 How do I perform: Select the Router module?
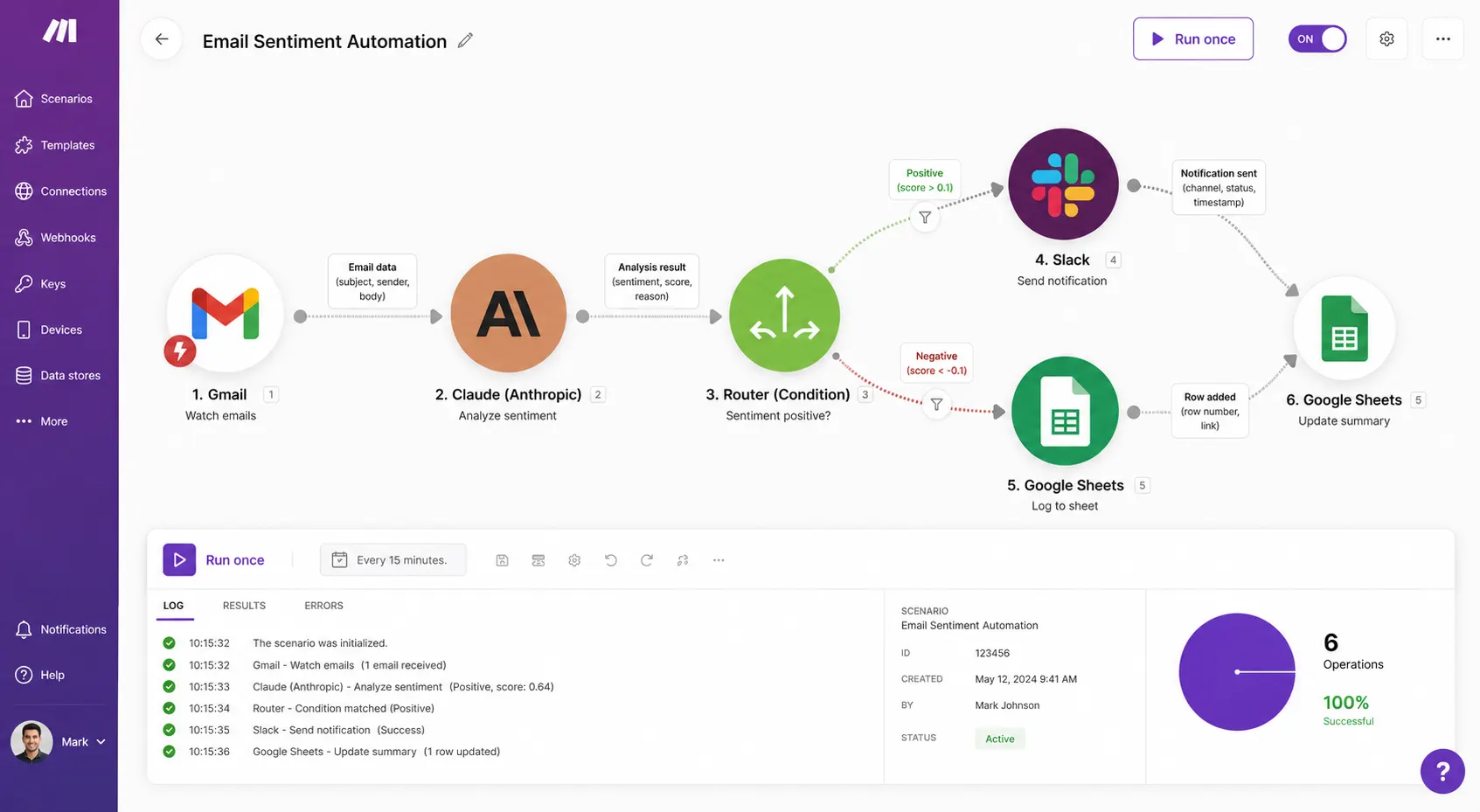tap(784, 316)
